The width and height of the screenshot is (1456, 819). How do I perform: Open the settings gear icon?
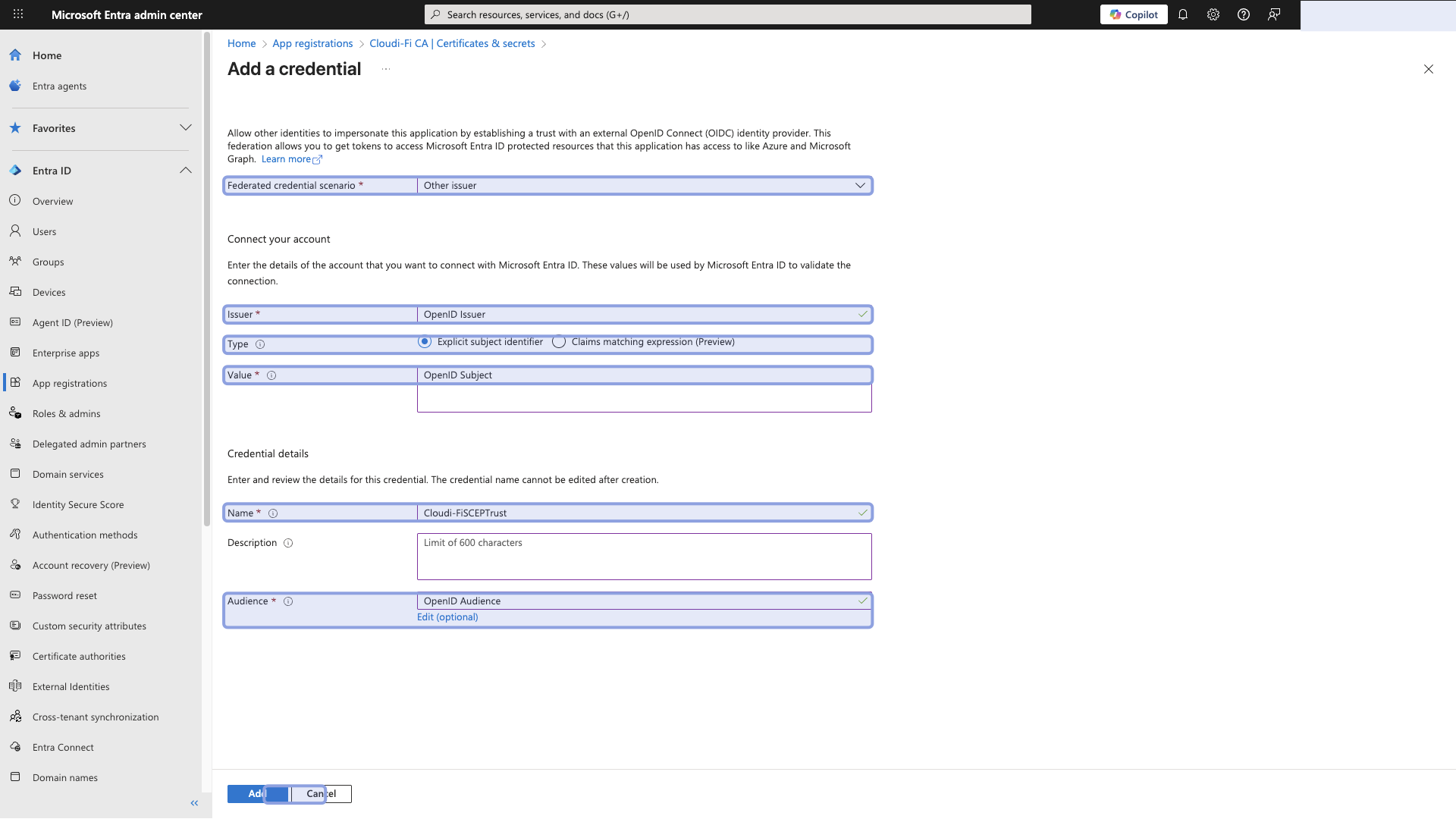[1213, 14]
